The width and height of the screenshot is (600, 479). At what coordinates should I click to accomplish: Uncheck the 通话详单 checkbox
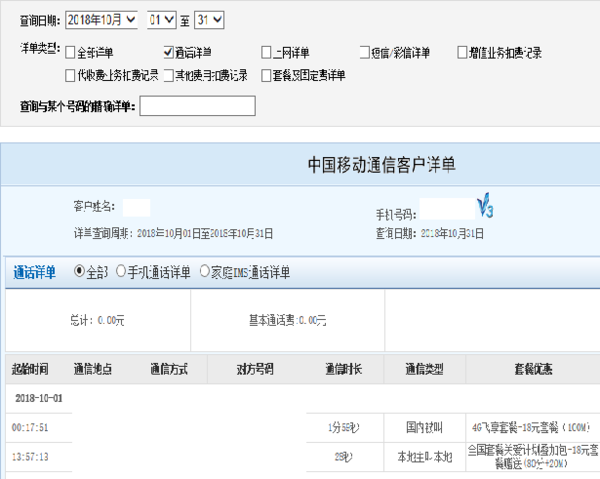point(168,52)
